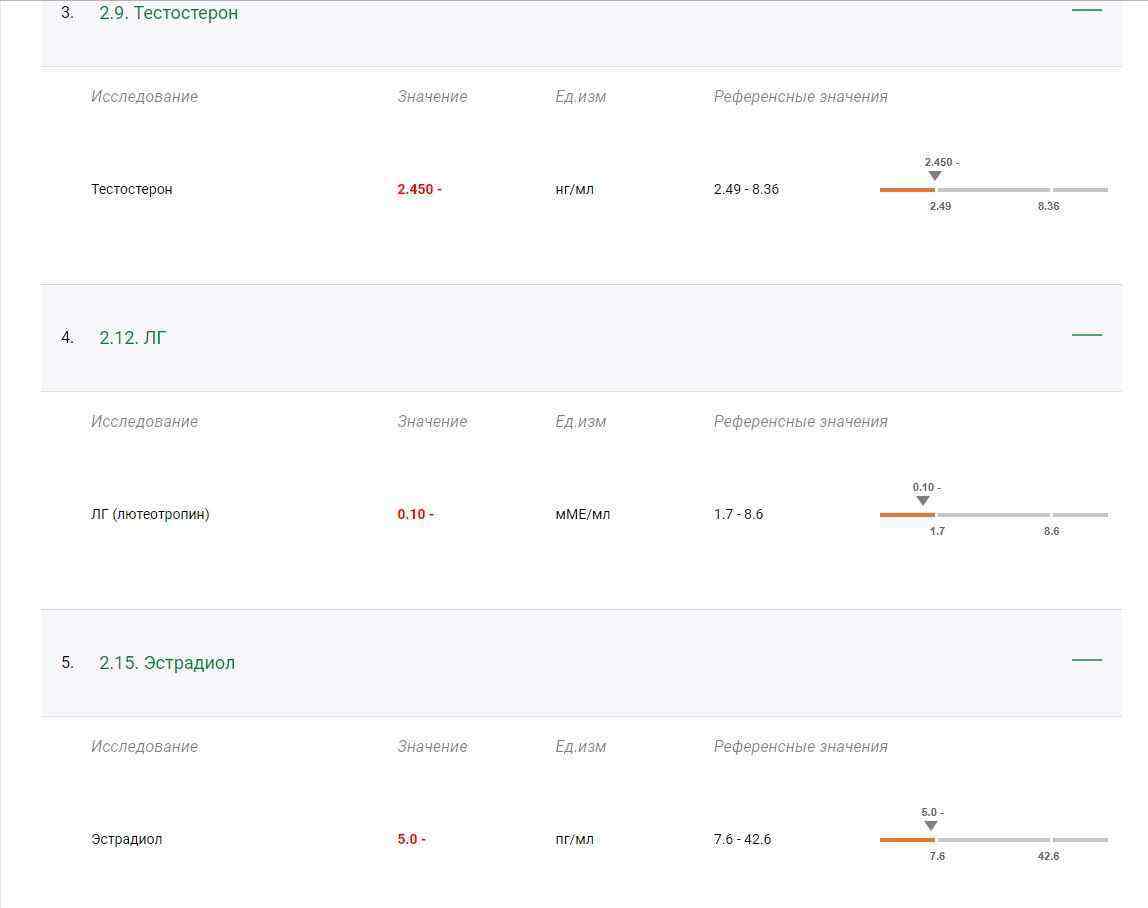Click the reference range text 2.49 - 8.36
1148x908 pixels.
pyautogui.click(x=746, y=189)
